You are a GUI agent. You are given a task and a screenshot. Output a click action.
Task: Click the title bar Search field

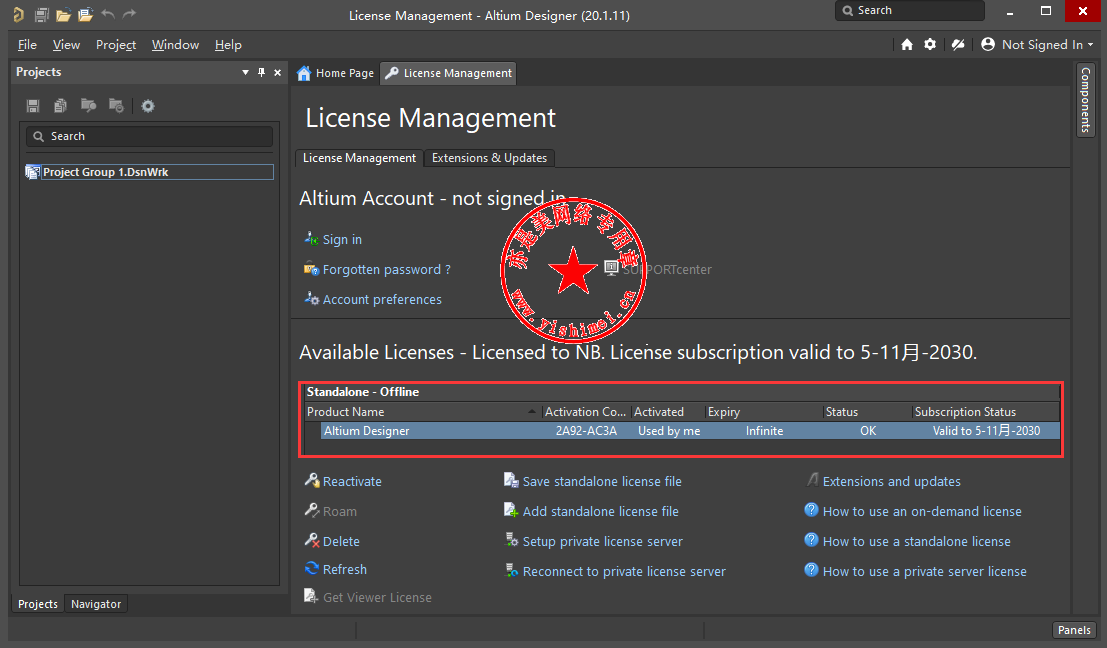[909, 11]
